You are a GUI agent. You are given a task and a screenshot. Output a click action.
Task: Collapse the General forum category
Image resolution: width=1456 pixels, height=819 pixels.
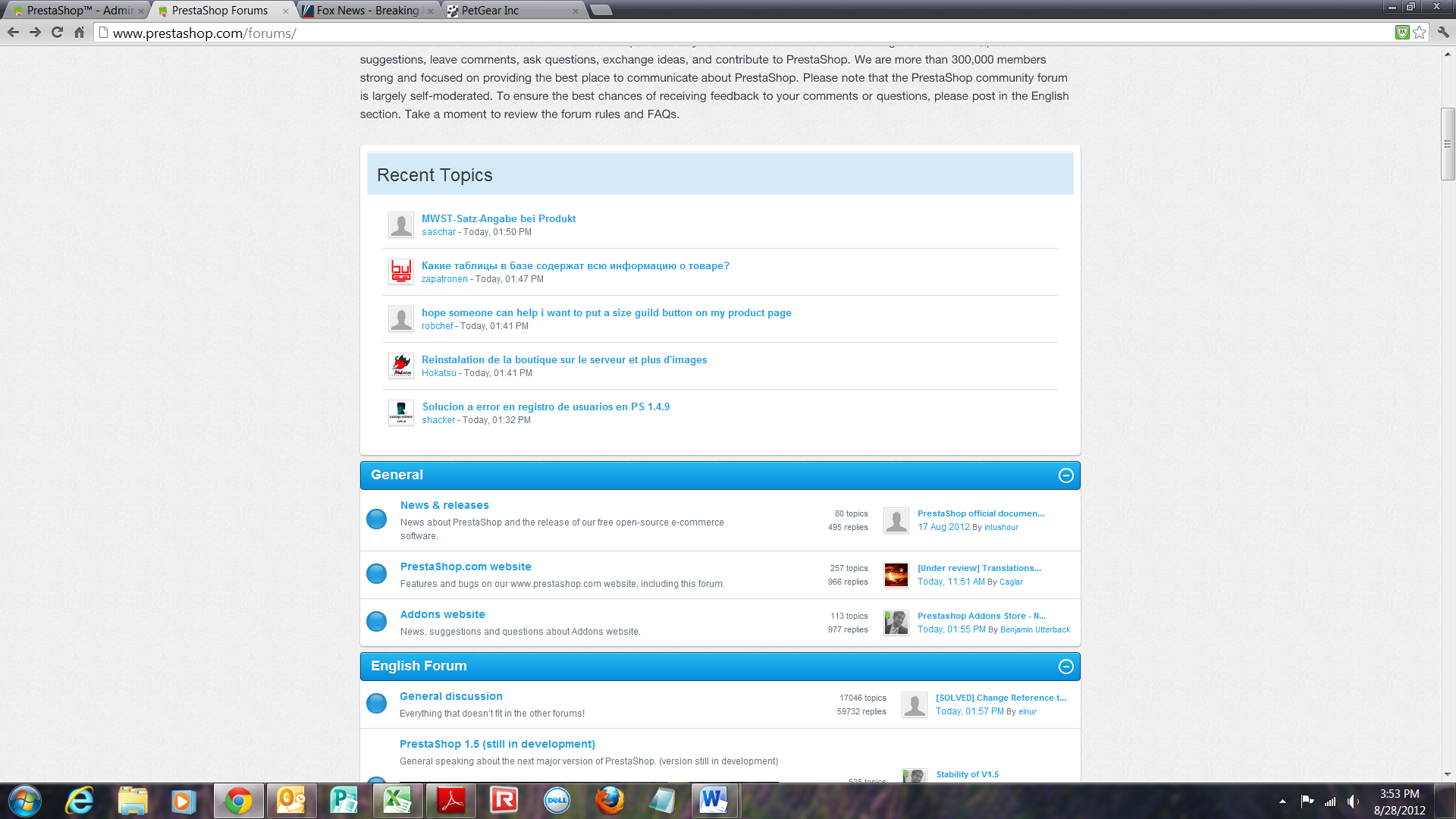[x=1065, y=475]
